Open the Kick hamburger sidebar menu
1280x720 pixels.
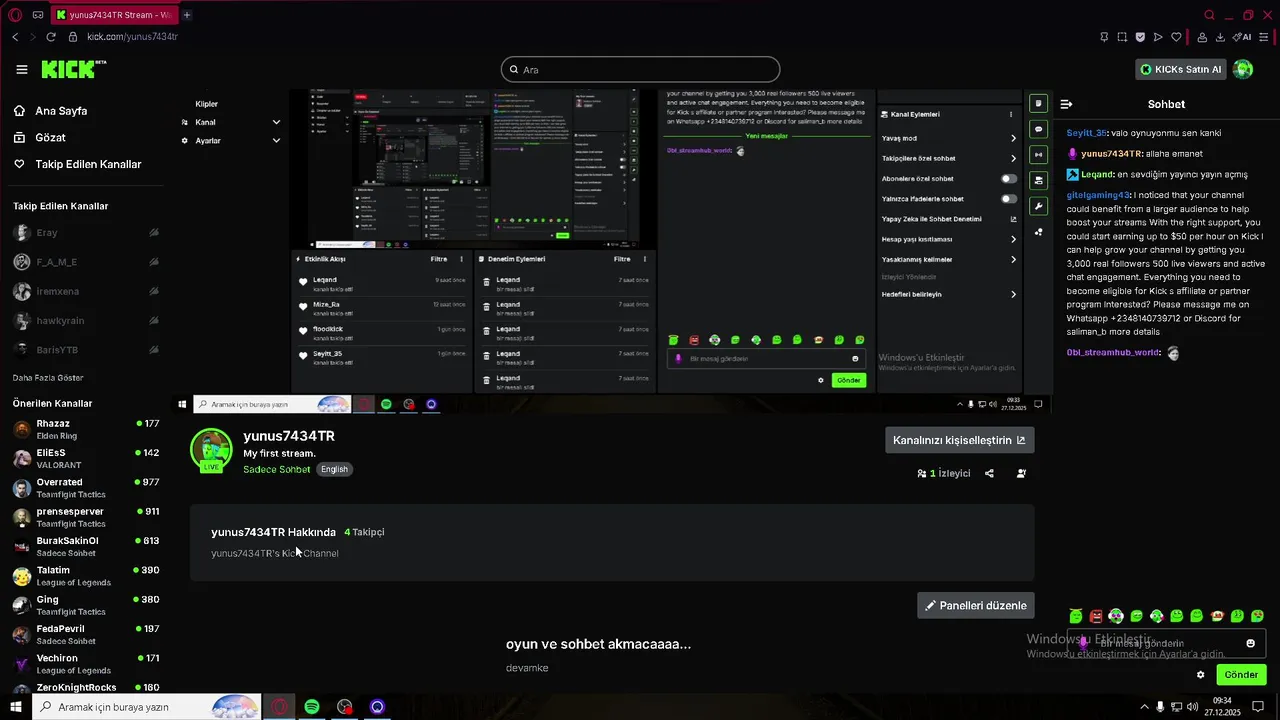[22, 69]
